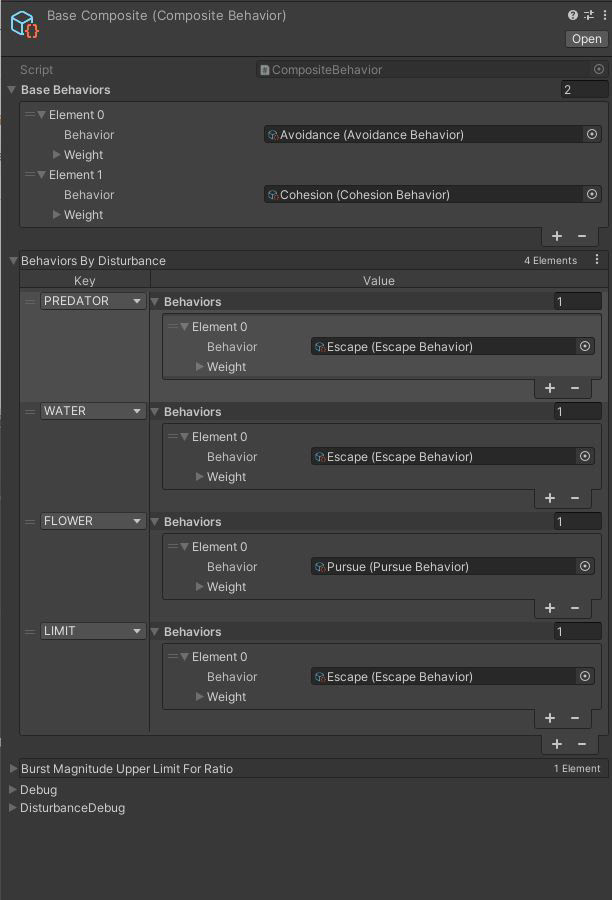This screenshot has width=612, height=900.
Task: Add element to Base Behaviors list
Action: point(557,236)
